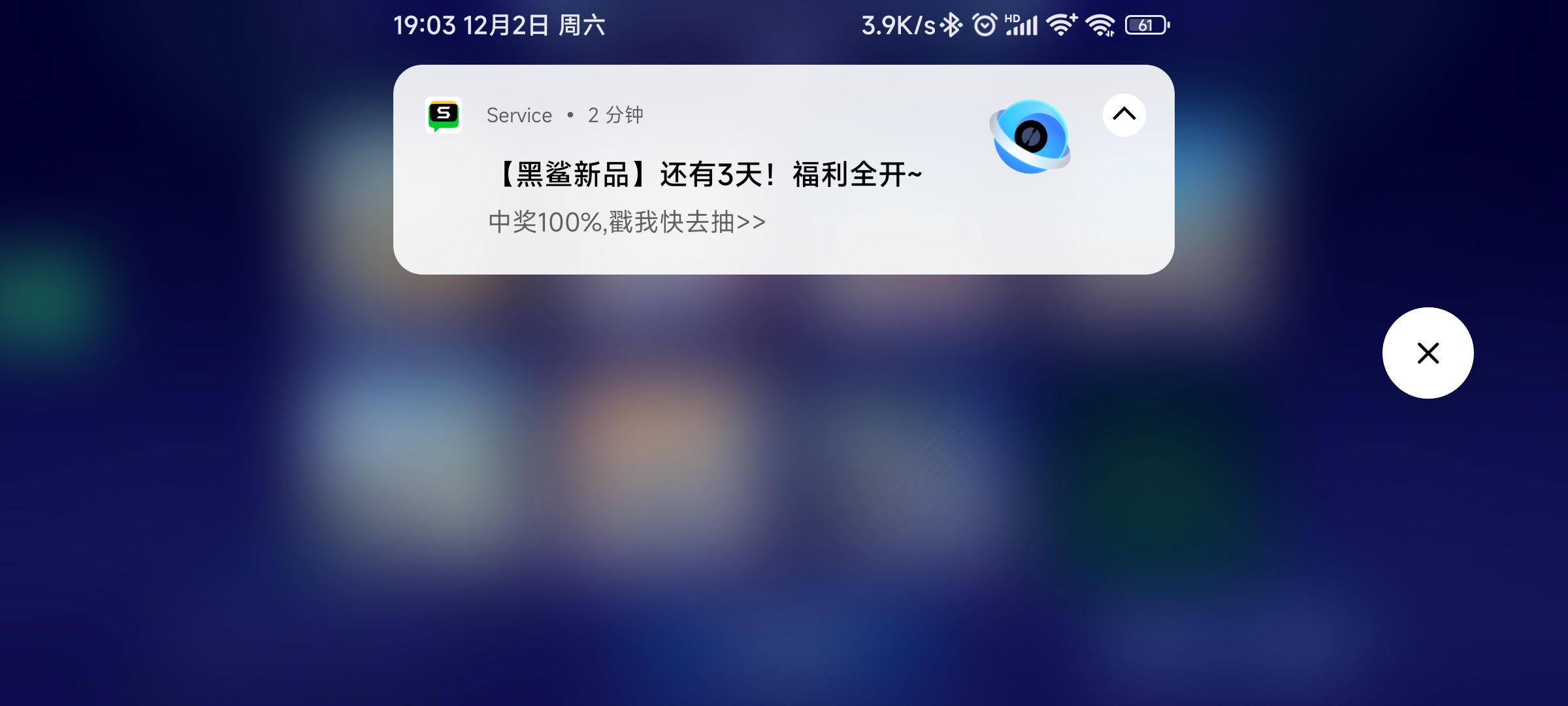Tap the Bluetooth status icon
This screenshot has width=1568, height=706.
(952, 25)
